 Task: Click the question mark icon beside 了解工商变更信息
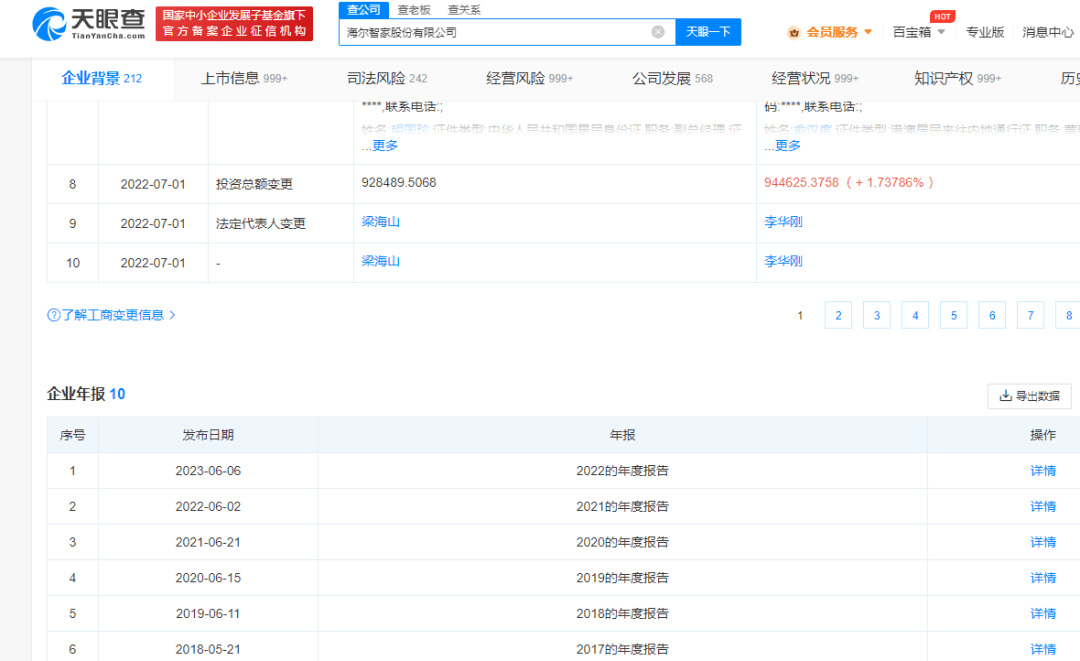coord(53,315)
